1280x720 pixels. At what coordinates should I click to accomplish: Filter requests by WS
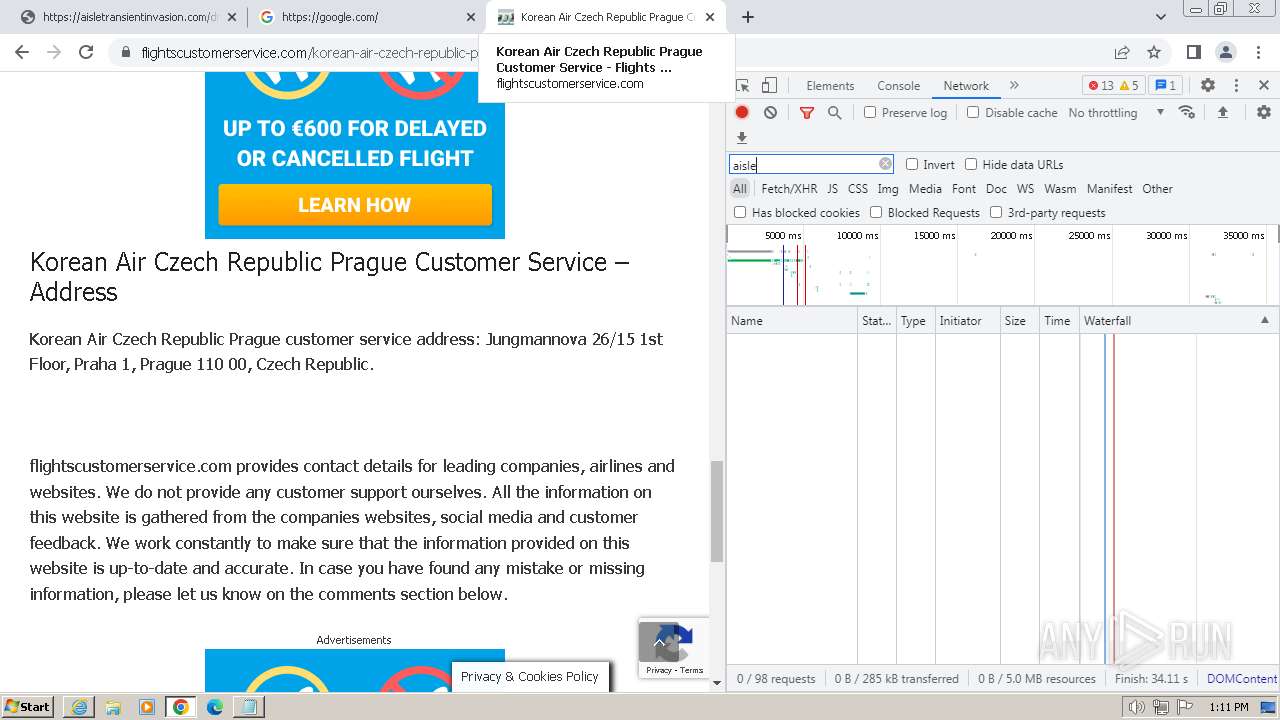[x=1025, y=188]
